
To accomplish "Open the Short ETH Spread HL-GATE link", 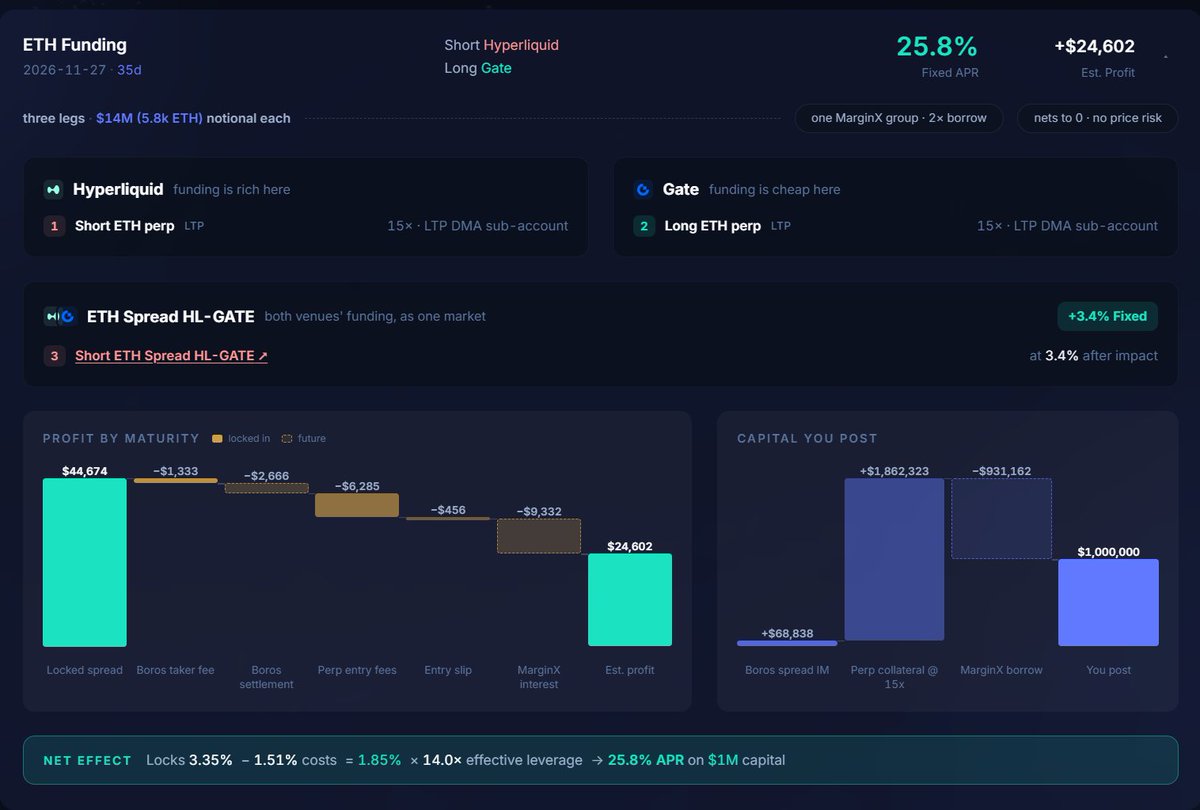I will pyautogui.click(x=171, y=355).
